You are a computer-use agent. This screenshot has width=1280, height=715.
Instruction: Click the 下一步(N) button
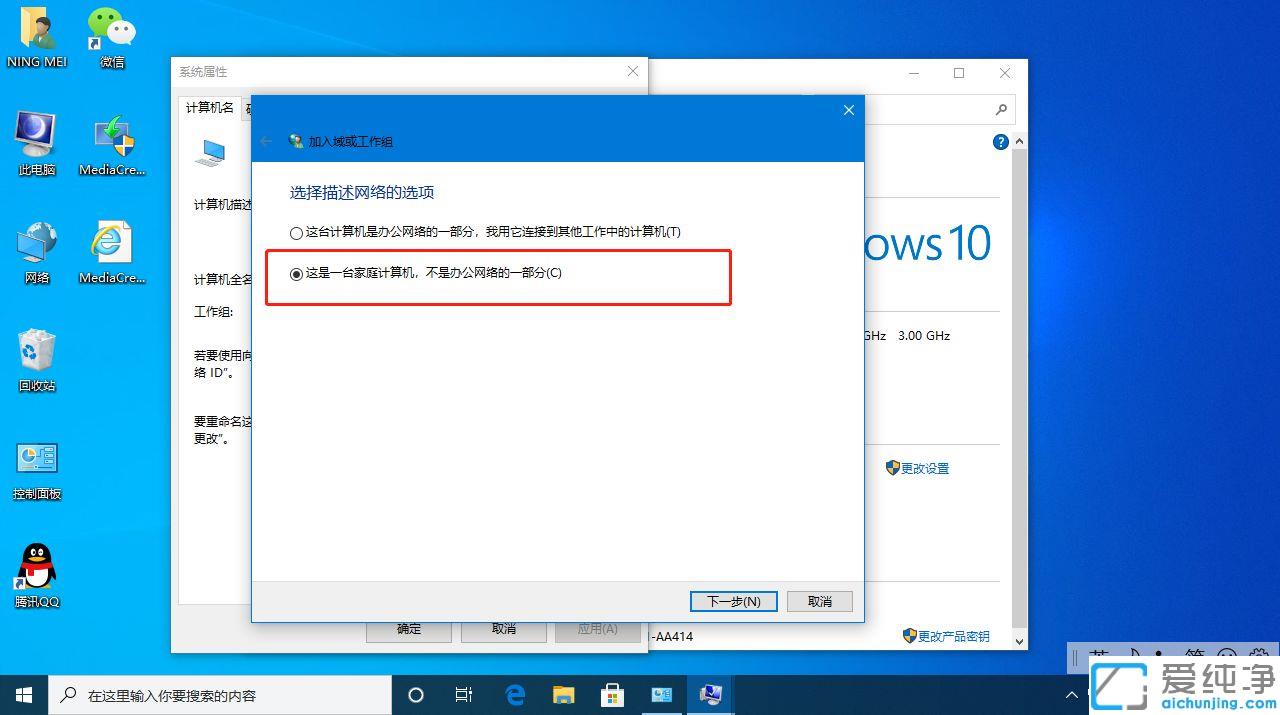point(733,600)
